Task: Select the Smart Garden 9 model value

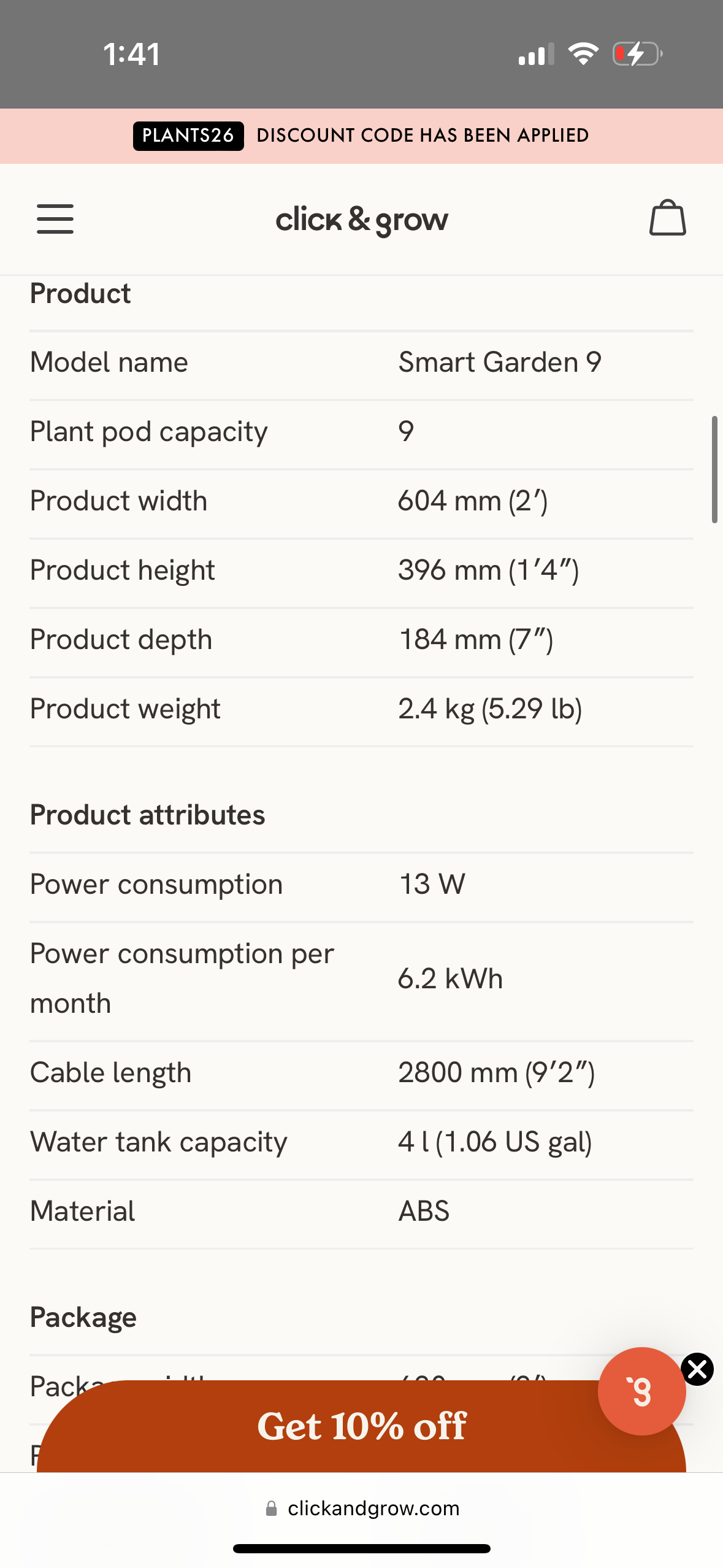Action: [x=500, y=362]
